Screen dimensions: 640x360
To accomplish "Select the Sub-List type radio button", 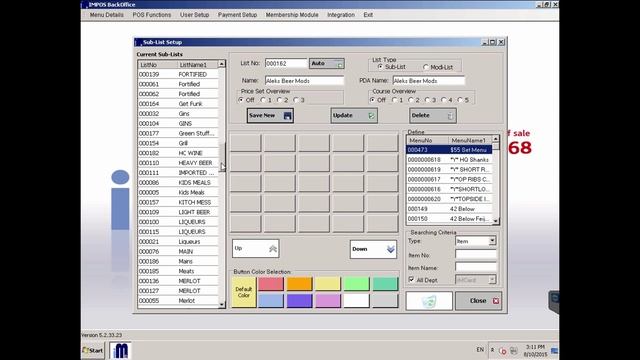I will click(x=380, y=67).
